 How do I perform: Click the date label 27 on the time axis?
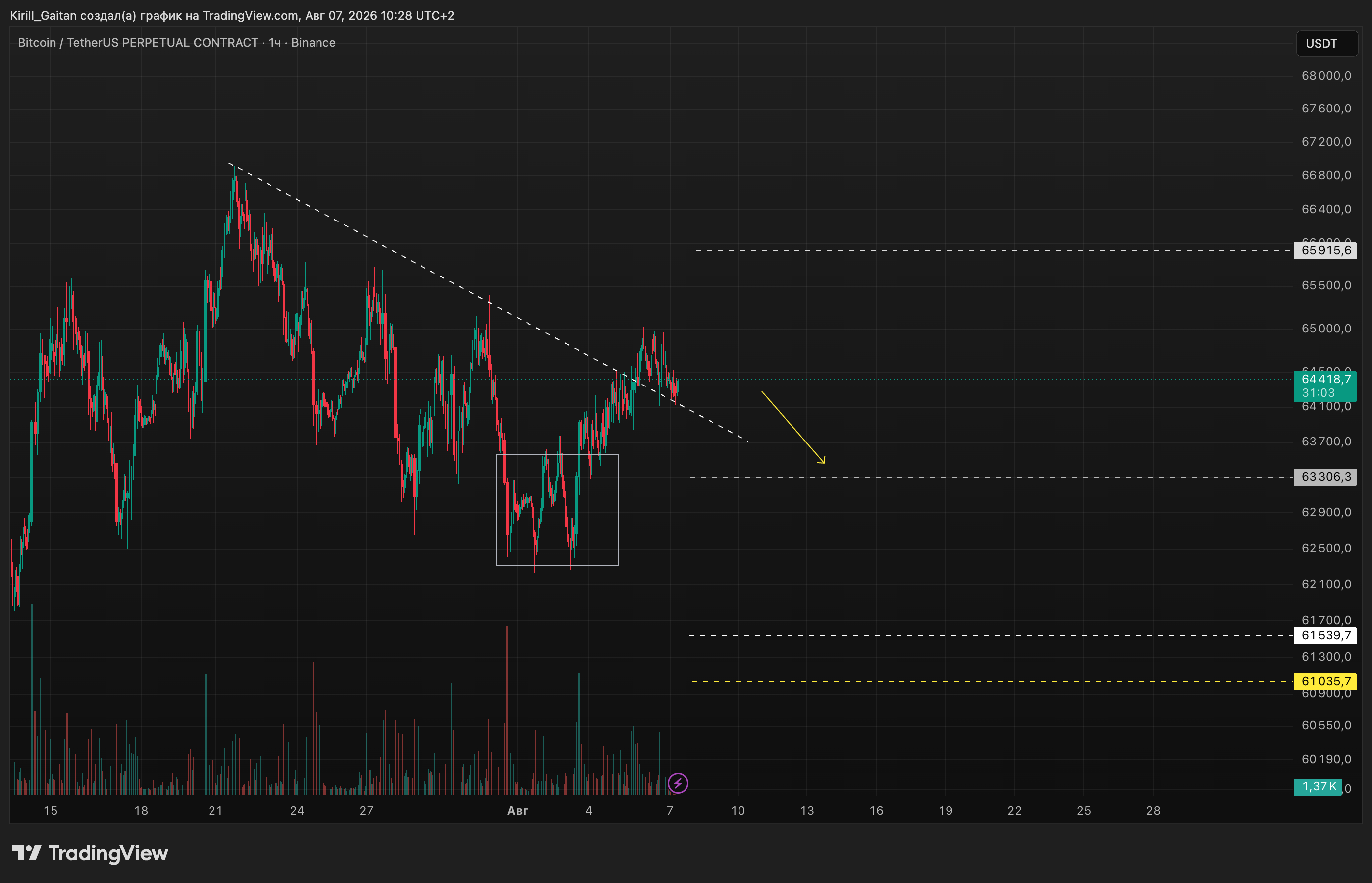pyautogui.click(x=366, y=811)
